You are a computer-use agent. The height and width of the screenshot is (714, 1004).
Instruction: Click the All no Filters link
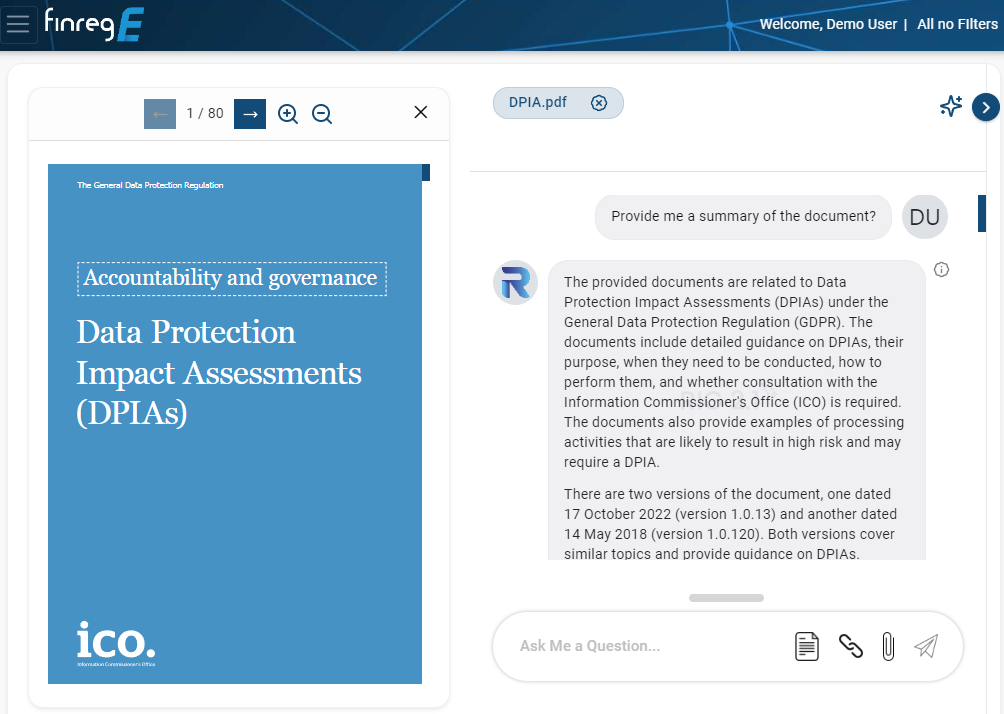[957, 24]
